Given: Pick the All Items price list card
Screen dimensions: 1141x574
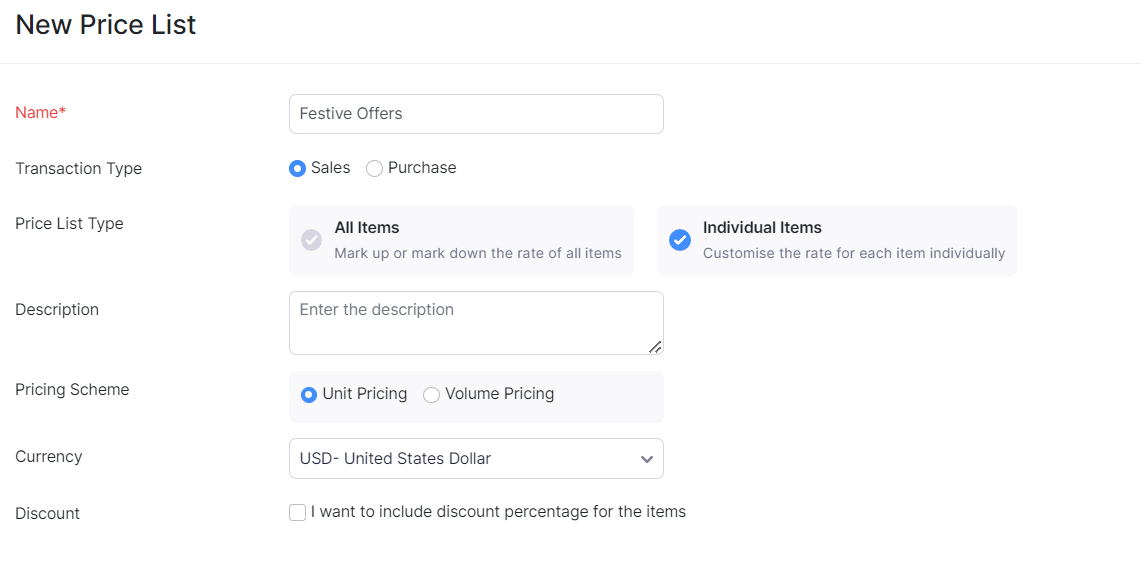Looking at the screenshot, I should point(461,240).
